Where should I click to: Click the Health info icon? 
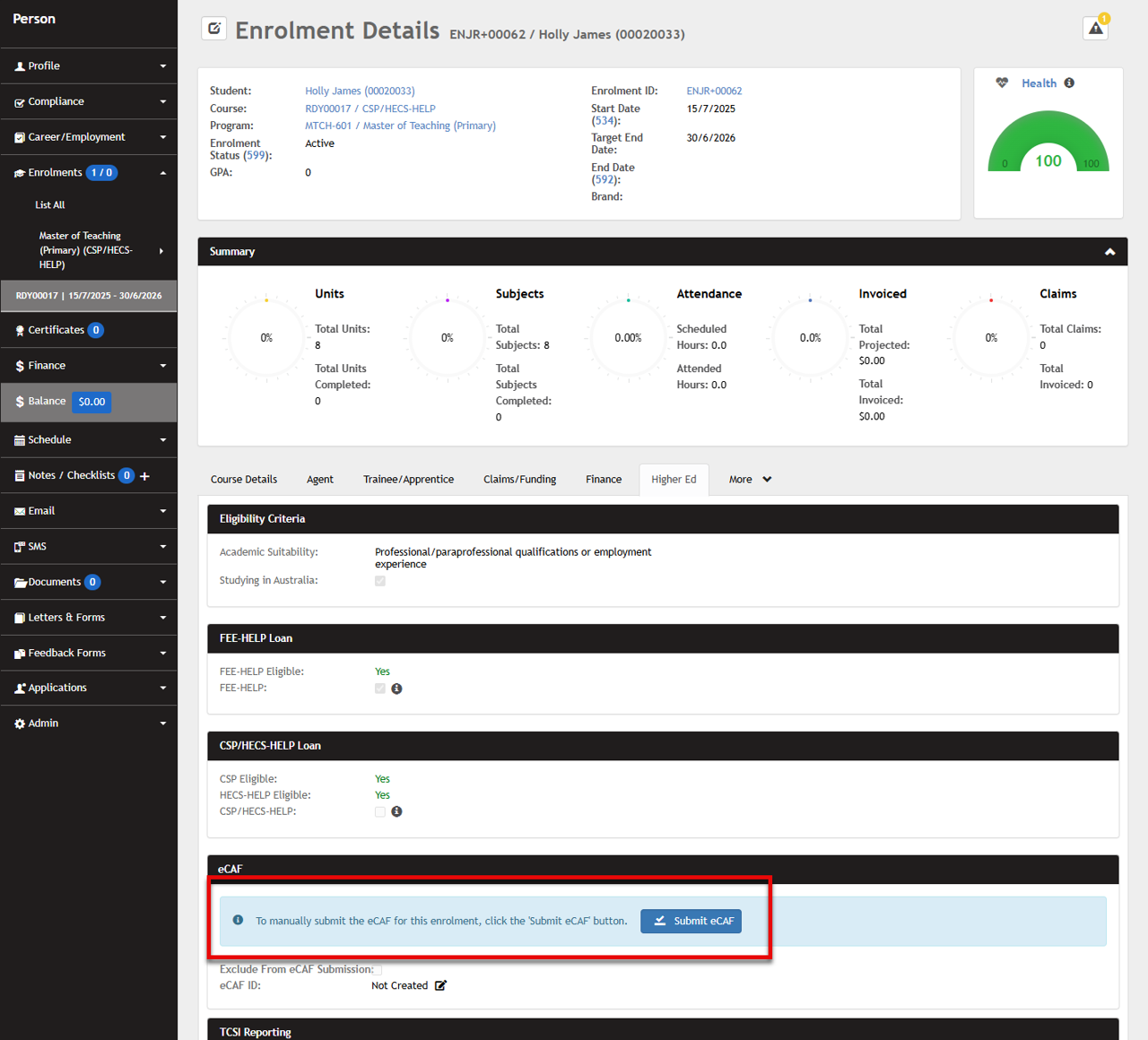[x=1069, y=83]
